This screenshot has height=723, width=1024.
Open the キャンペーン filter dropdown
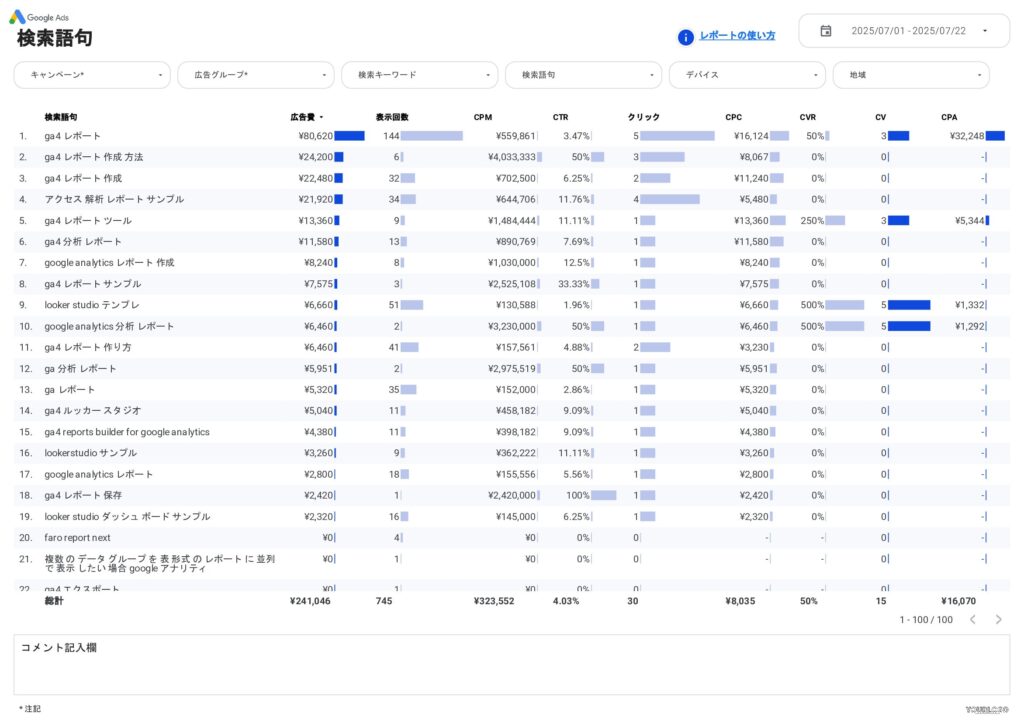pyautogui.click(x=91, y=74)
